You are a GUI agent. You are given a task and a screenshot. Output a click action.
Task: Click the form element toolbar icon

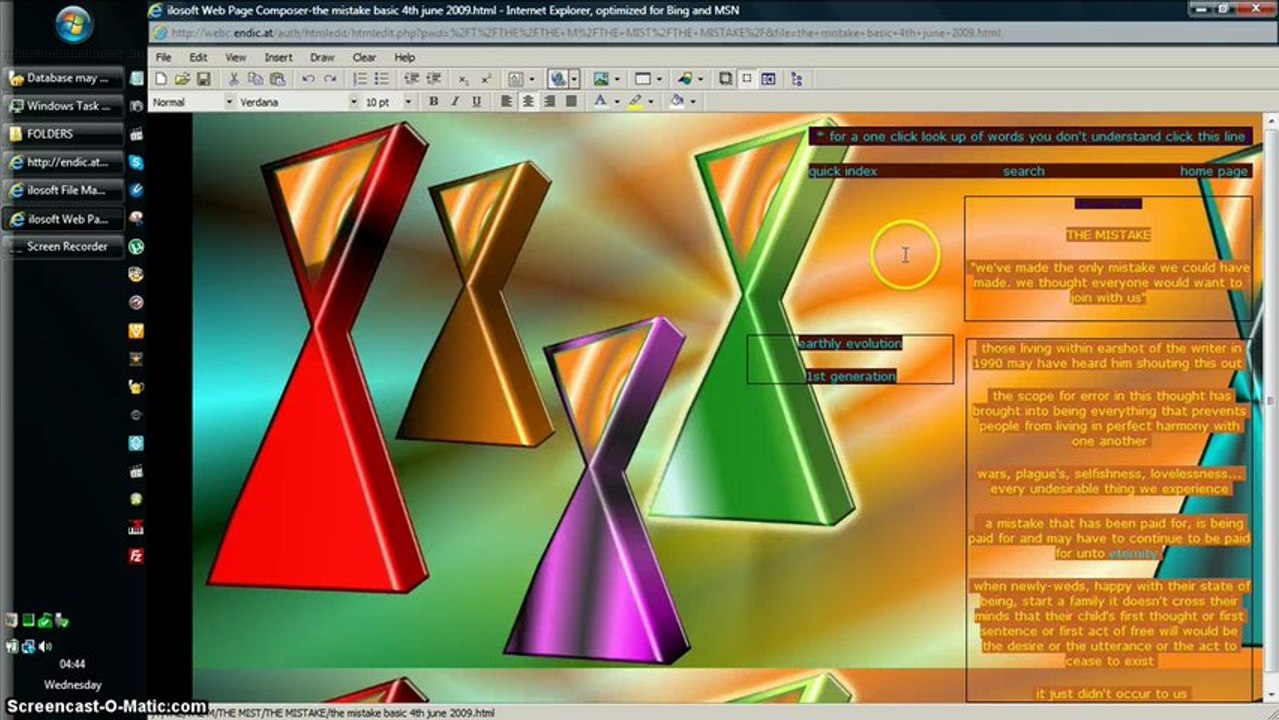[x=515, y=79]
